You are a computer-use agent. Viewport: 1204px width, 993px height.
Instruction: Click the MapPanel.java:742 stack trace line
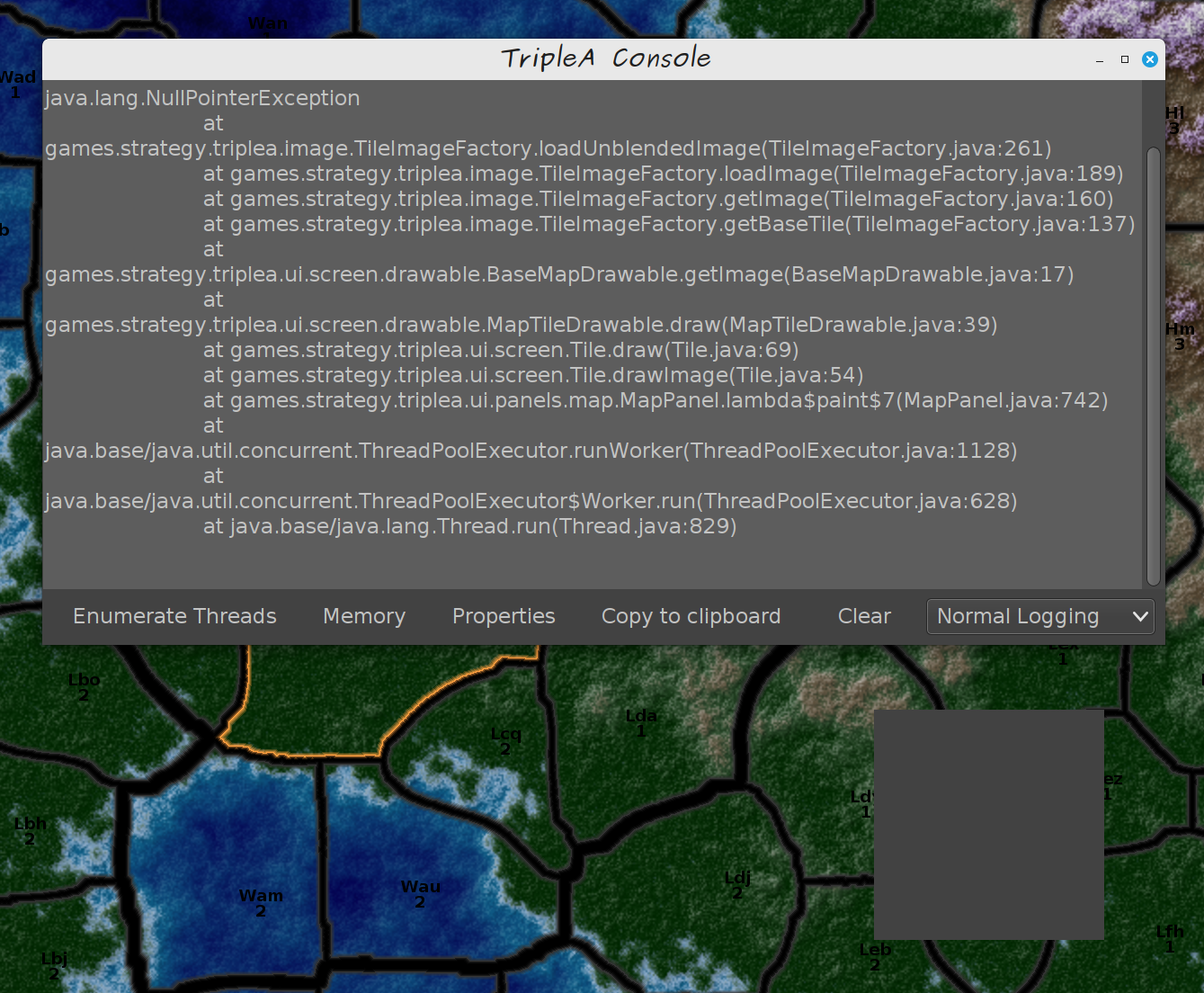[656, 400]
